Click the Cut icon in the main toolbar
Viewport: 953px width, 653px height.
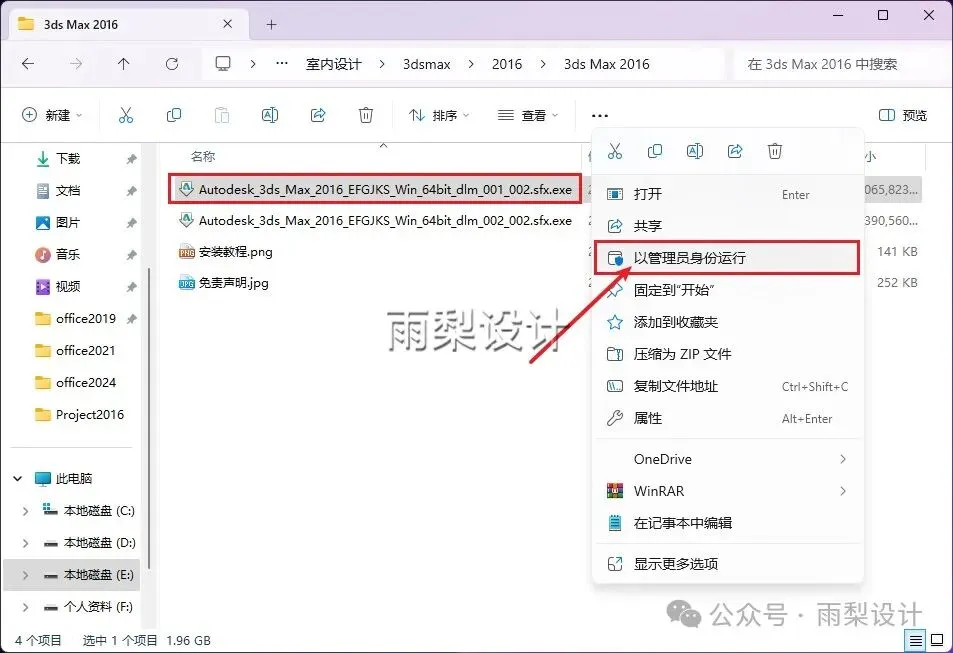tap(126, 115)
